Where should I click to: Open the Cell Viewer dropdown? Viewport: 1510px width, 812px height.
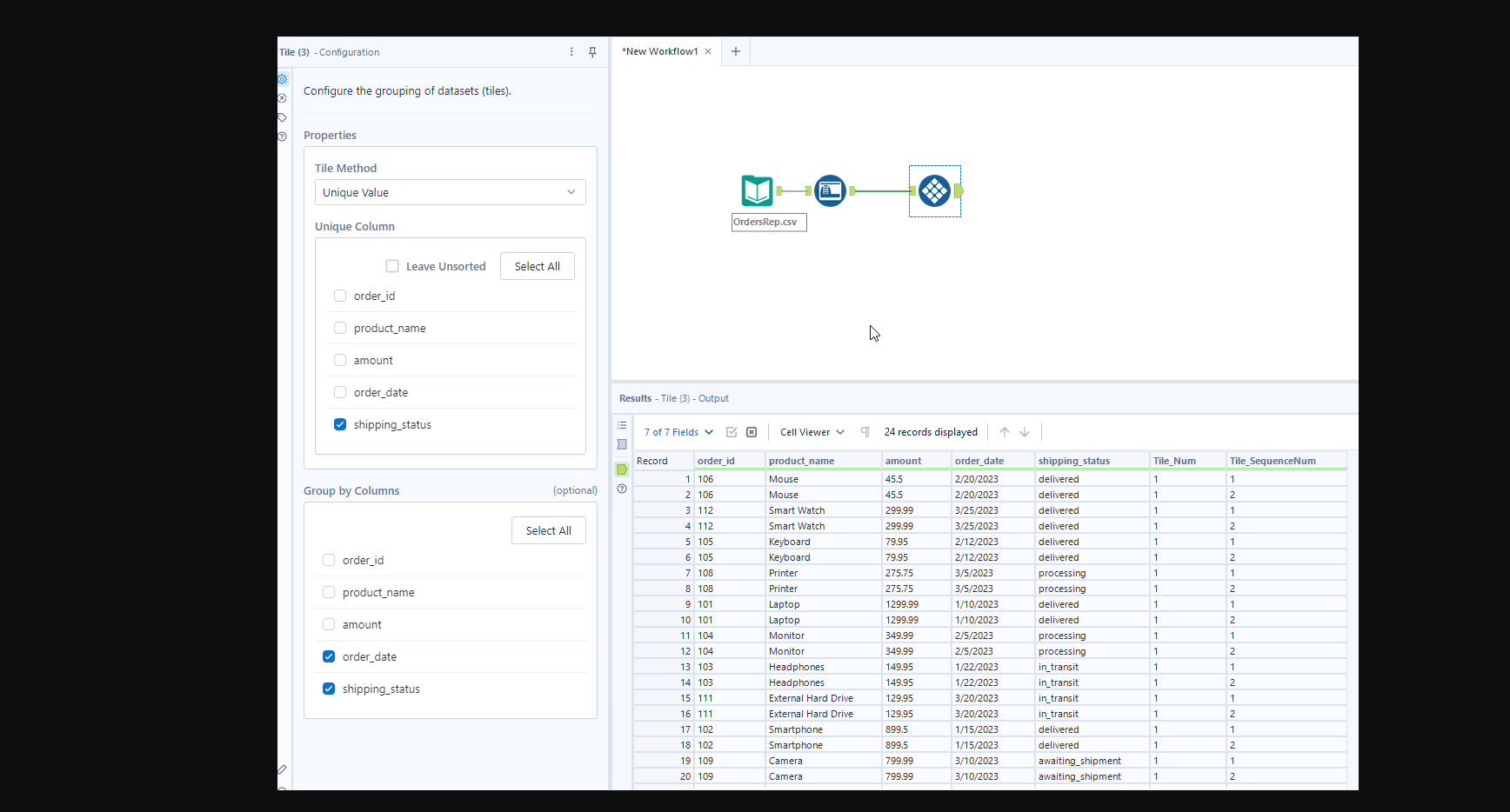pos(812,432)
